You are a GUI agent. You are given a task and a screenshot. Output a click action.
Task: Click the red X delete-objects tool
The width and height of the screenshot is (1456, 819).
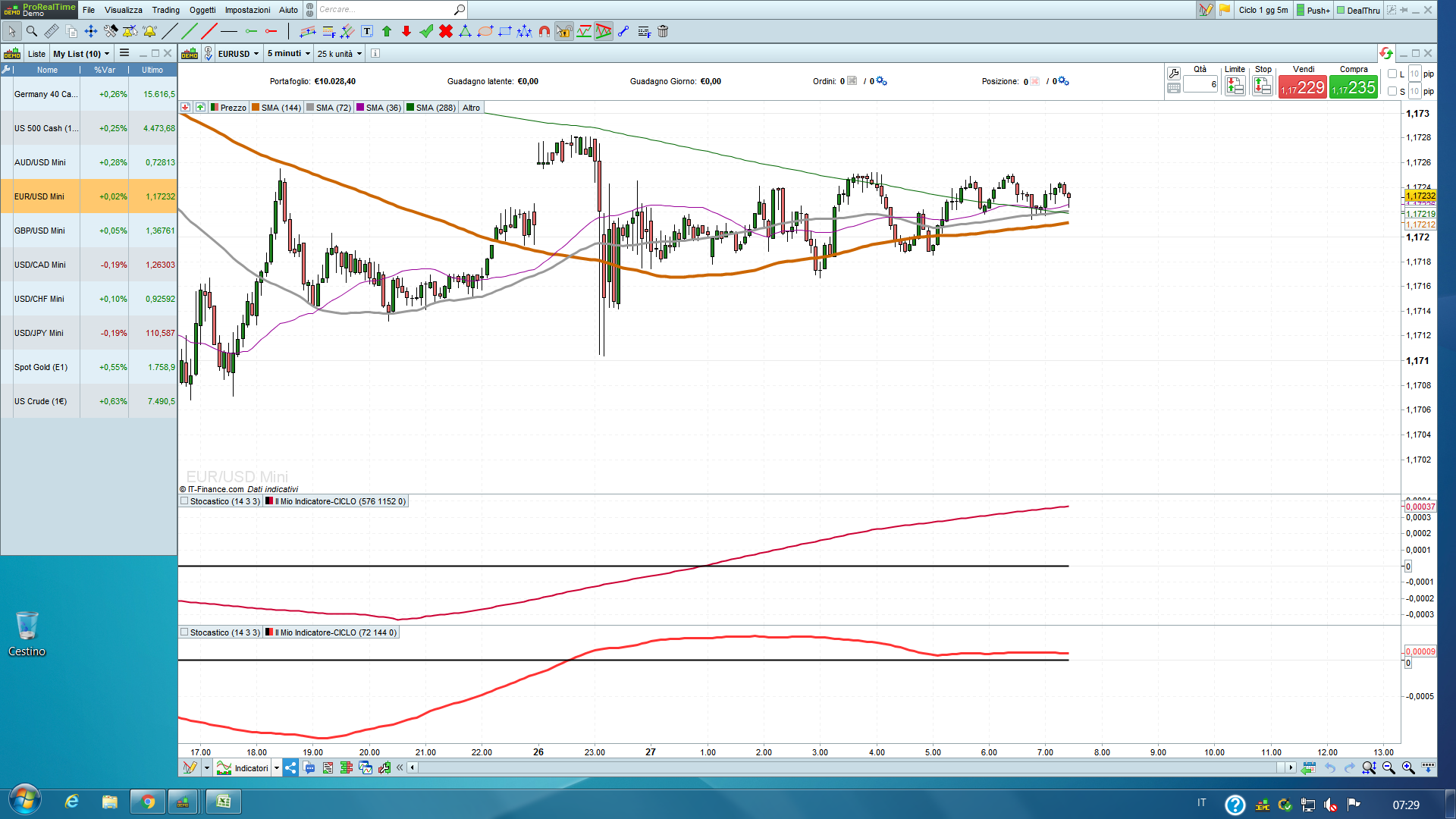[x=446, y=31]
